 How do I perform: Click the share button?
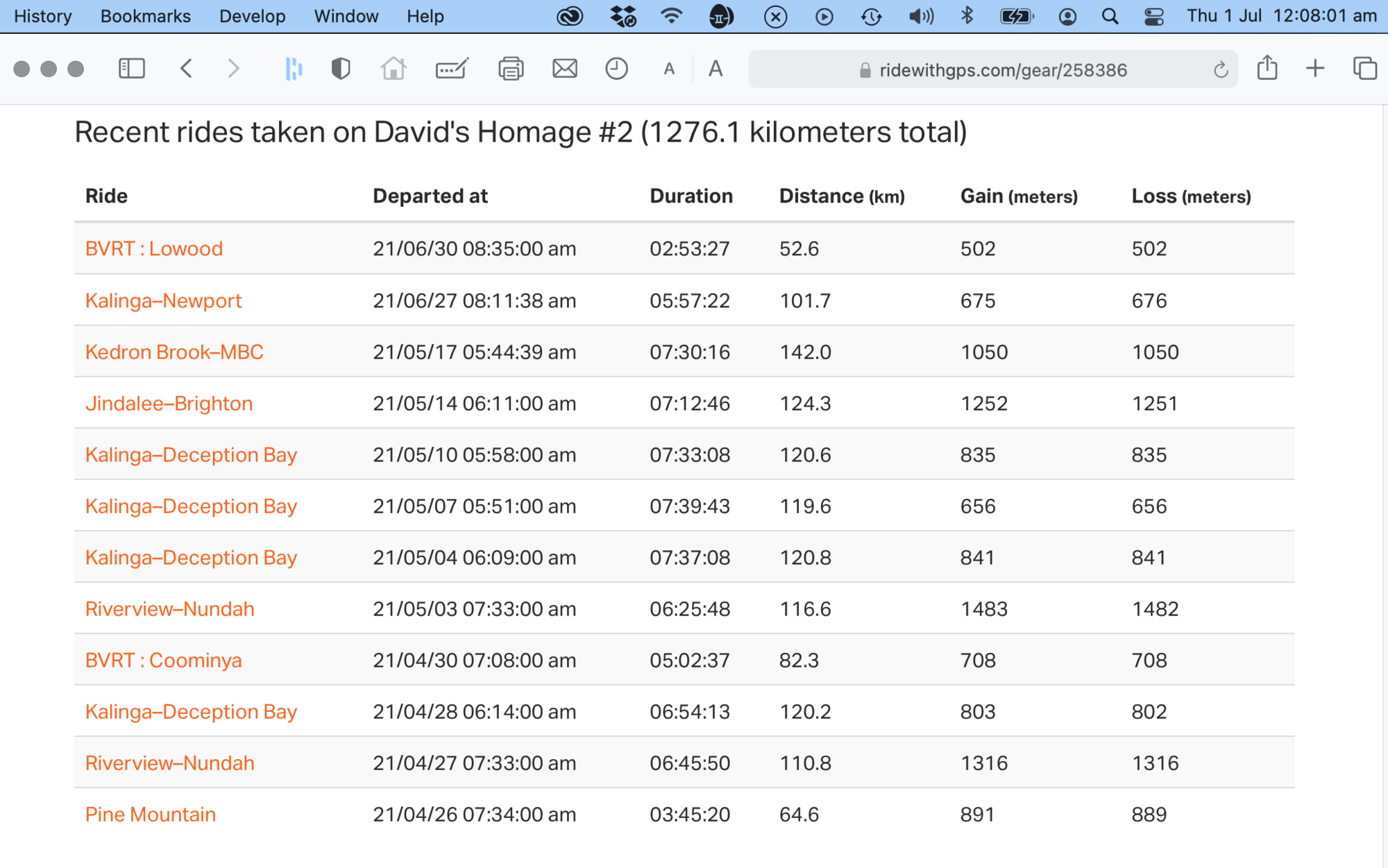click(x=1267, y=69)
